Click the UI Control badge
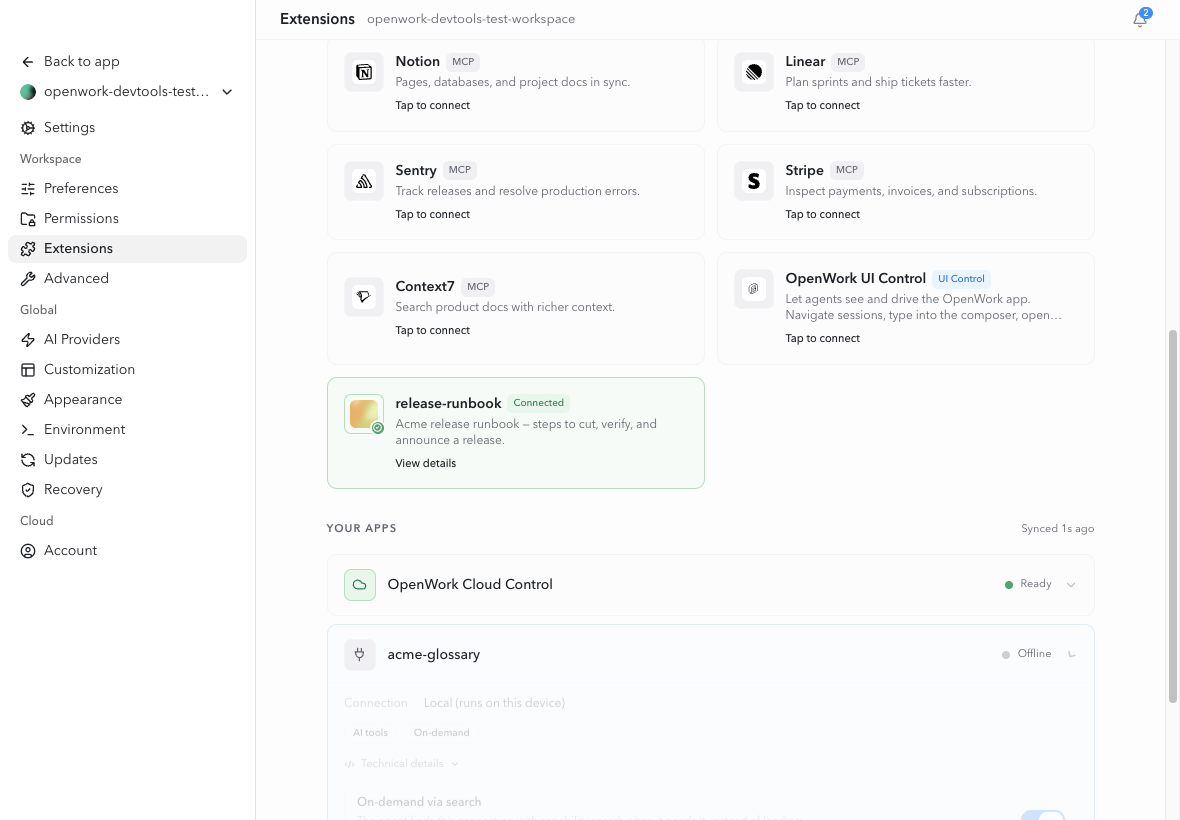Screen dimensions: 1180x820 961,279
